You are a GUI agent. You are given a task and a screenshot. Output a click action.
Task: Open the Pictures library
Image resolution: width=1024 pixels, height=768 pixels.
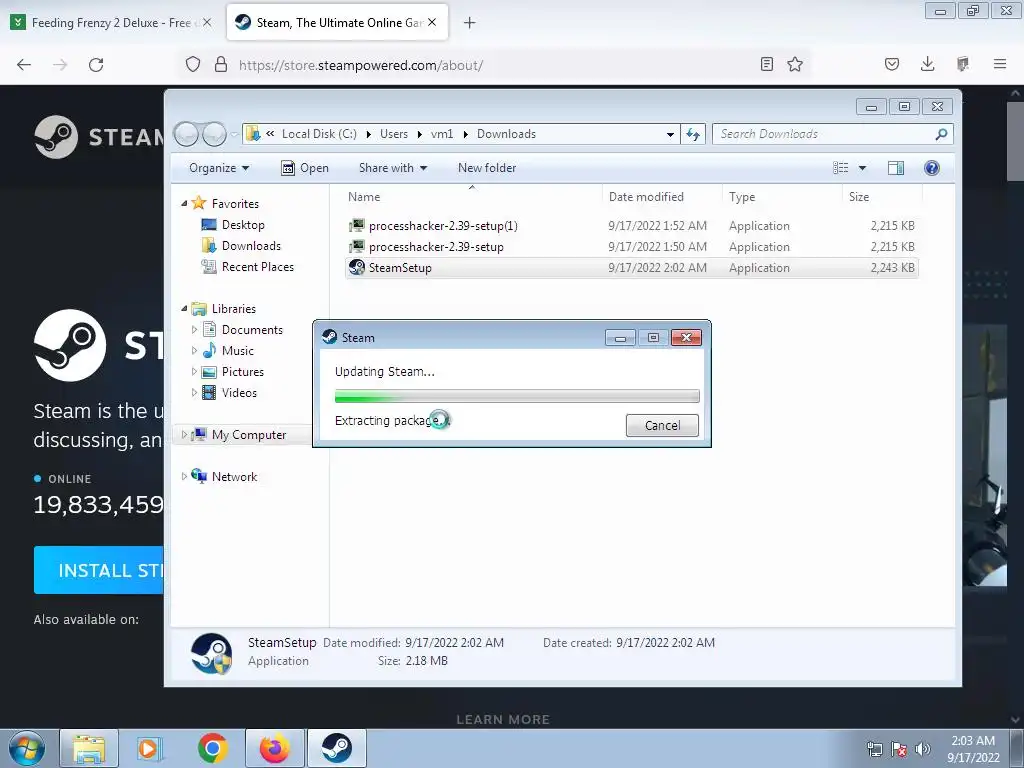coord(242,372)
